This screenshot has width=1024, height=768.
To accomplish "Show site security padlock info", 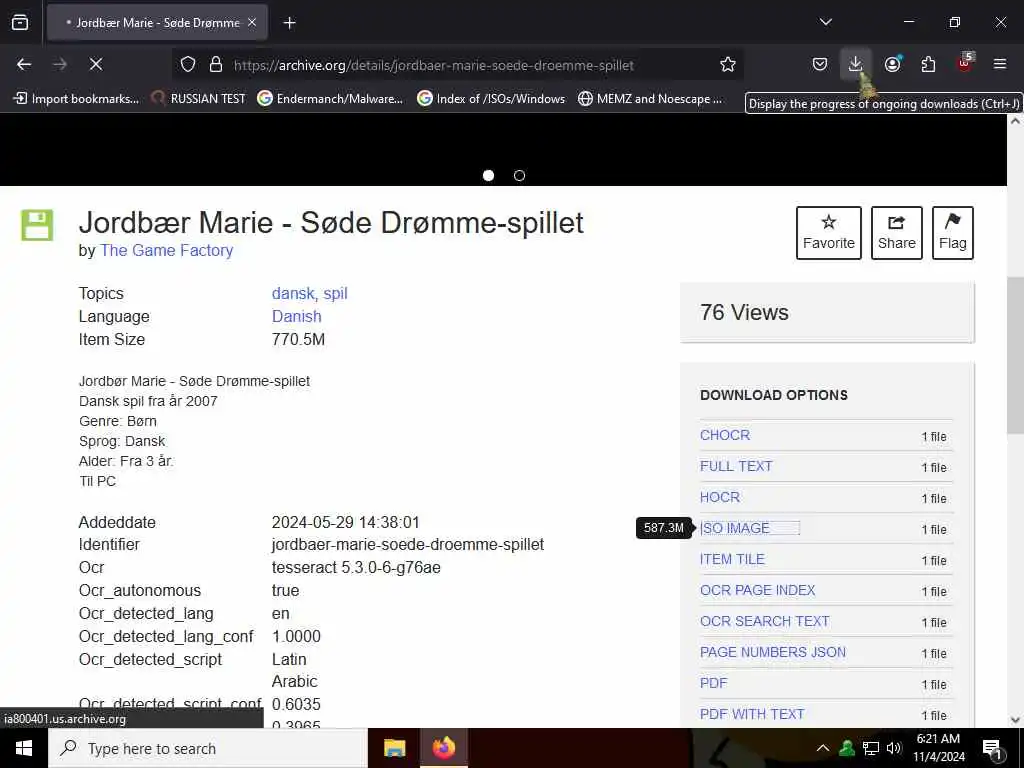I will tap(216, 64).
